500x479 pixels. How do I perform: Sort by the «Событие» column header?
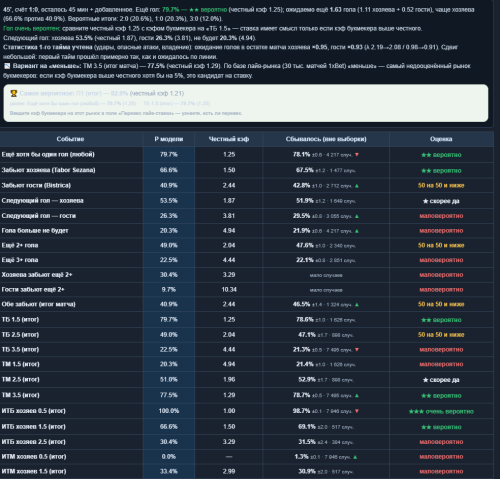(70, 139)
